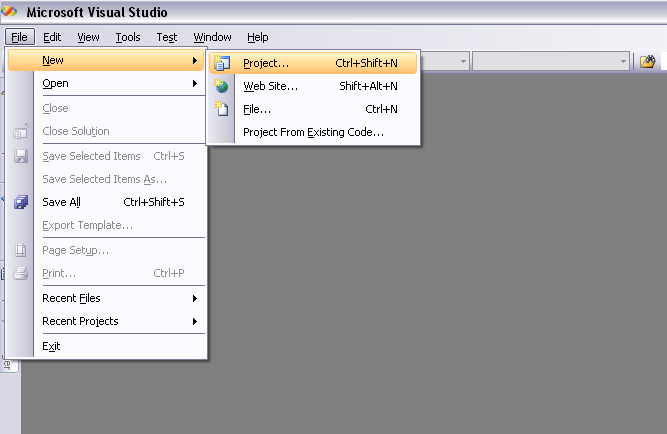Viewport: 667px width, 434px height.
Task: Choose Project From Existing Code
Action: 313,132
